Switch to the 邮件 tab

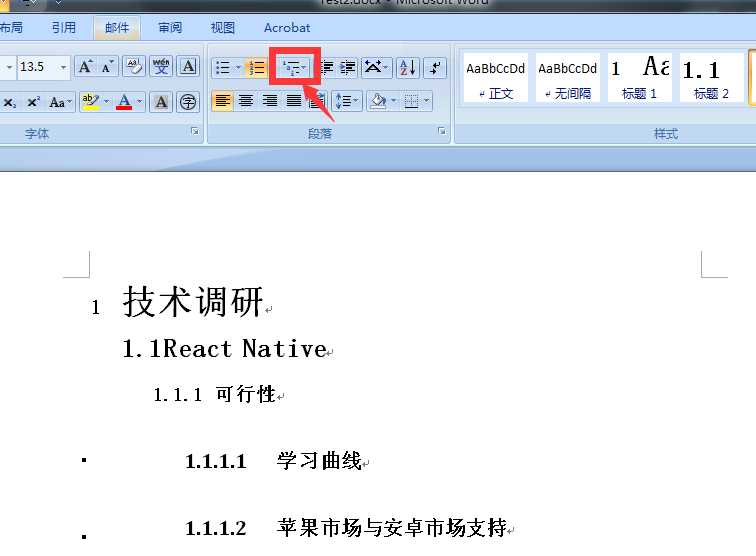117,27
